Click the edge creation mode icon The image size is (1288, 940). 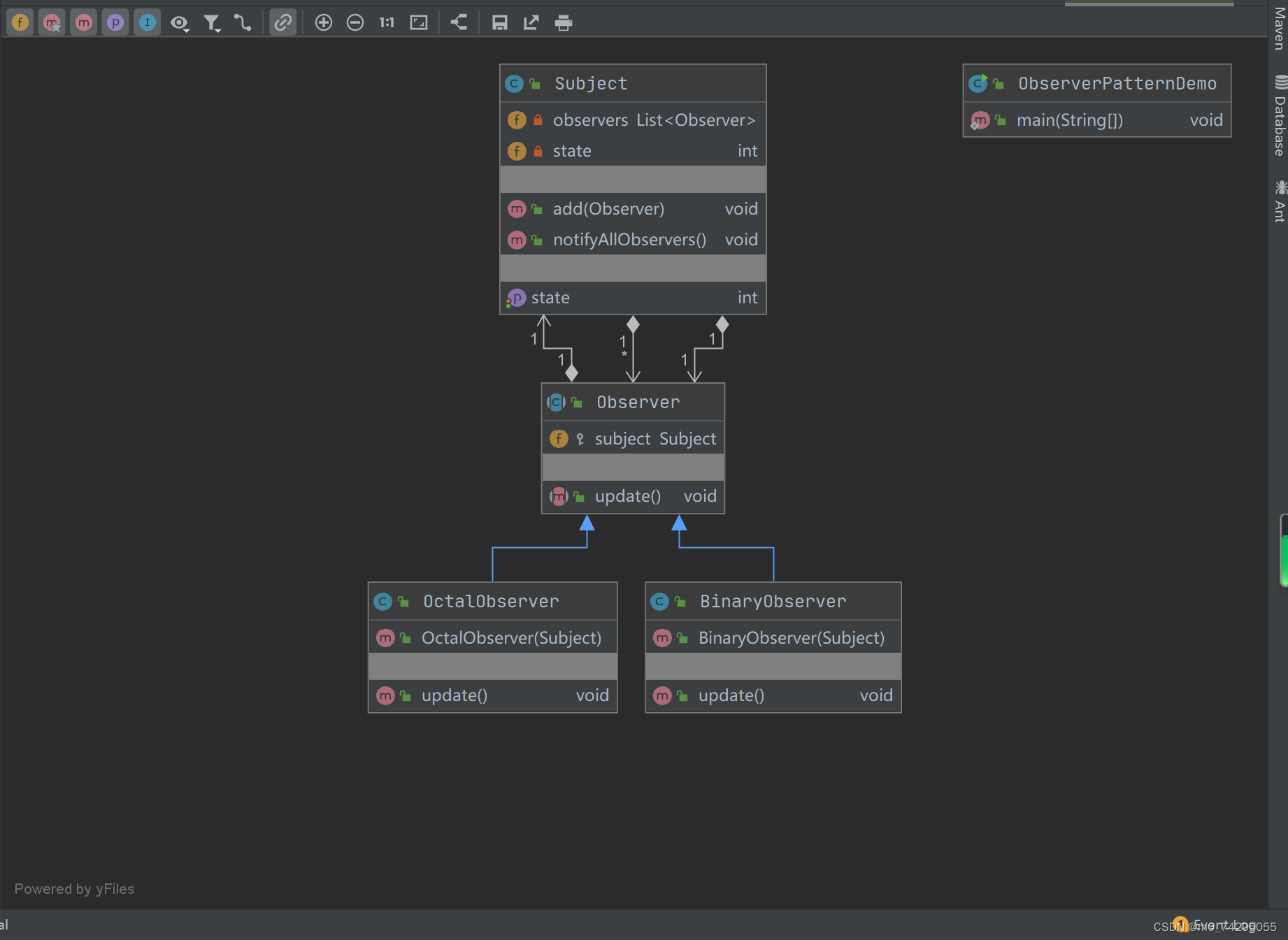click(x=243, y=23)
